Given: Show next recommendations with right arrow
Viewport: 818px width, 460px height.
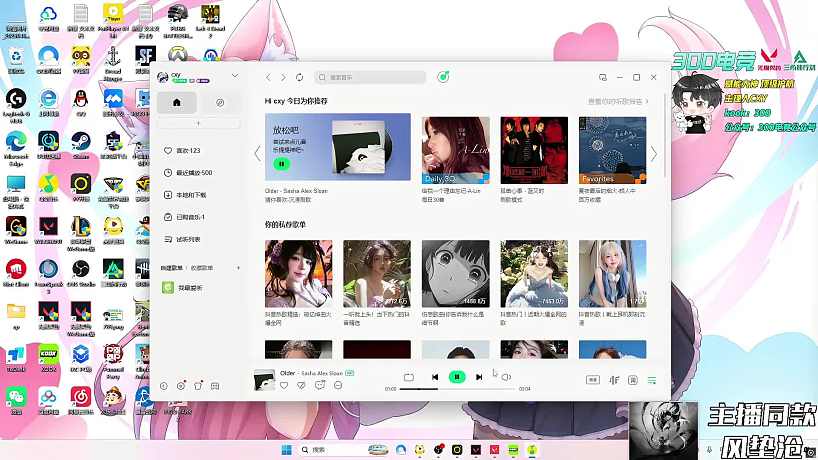Looking at the screenshot, I should pyautogui.click(x=654, y=154).
